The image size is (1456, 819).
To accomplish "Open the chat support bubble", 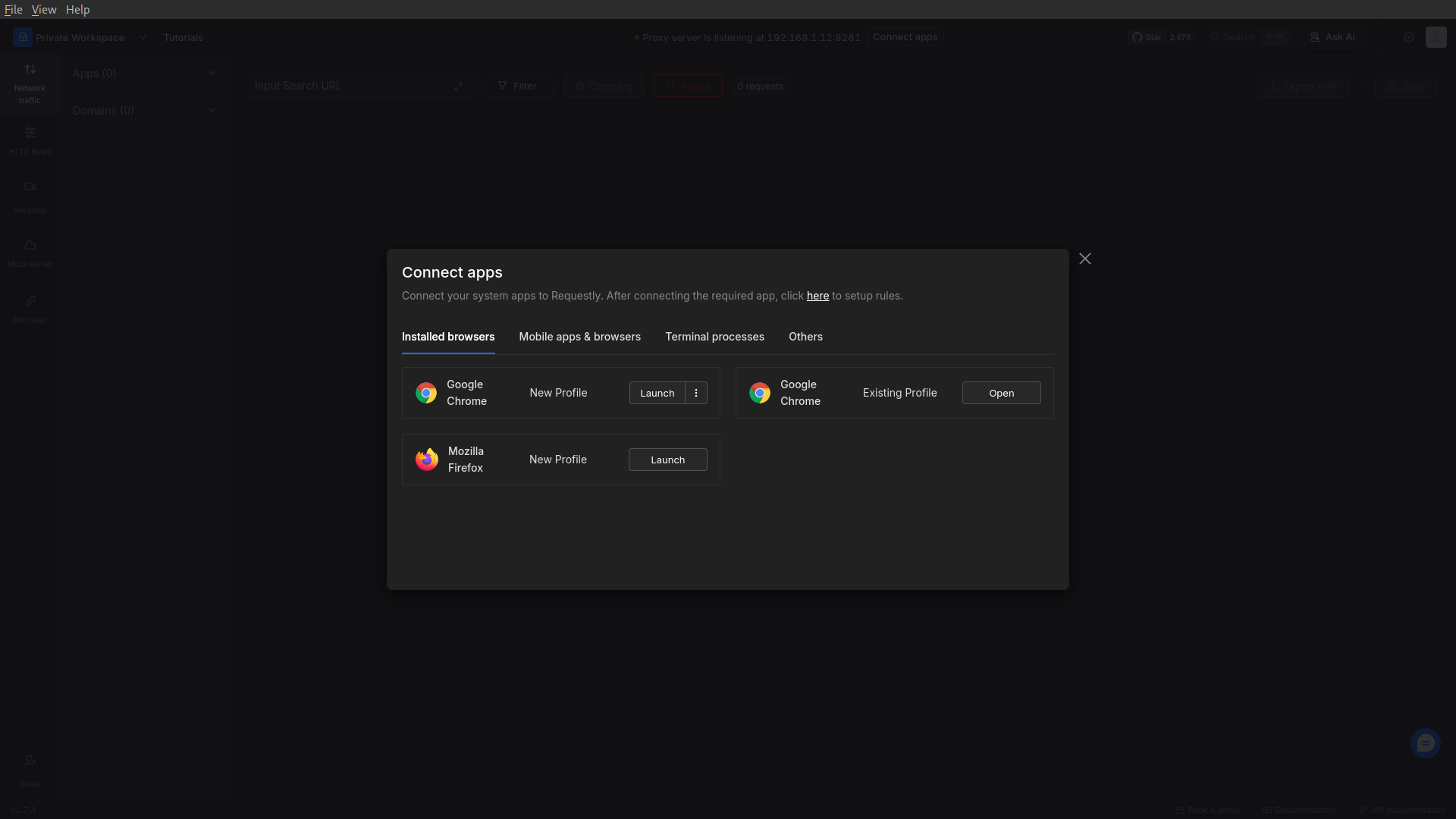I will 1425,743.
